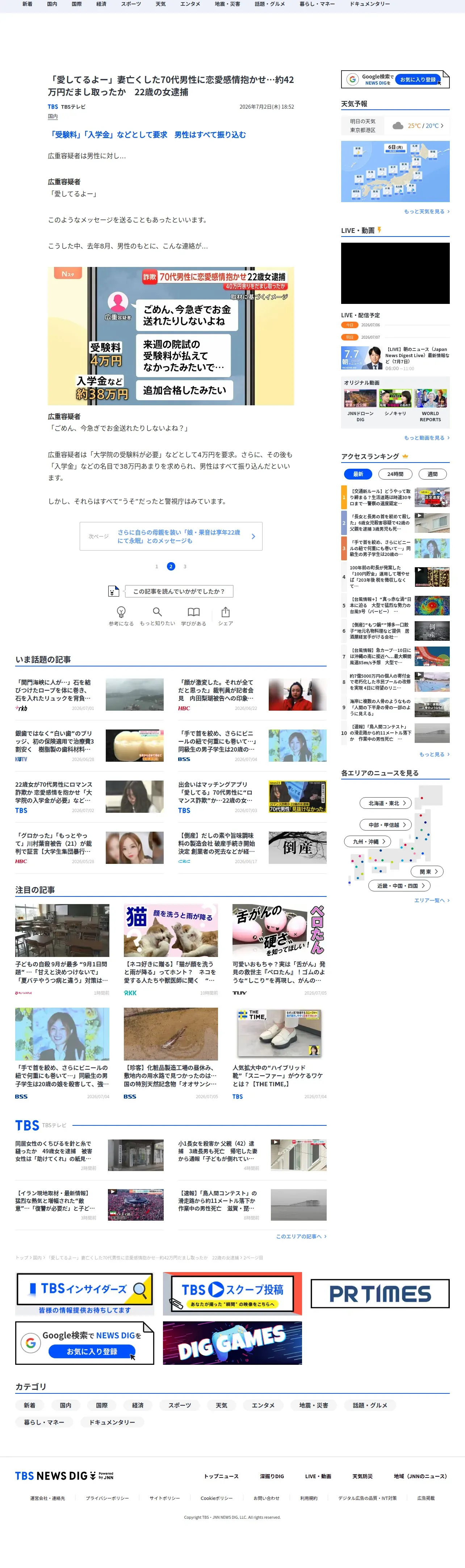Open the 舌がんの硬さ ペロたん article thumbnail
The height and width of the screenshot is (1568, 465).
(279, 930)
